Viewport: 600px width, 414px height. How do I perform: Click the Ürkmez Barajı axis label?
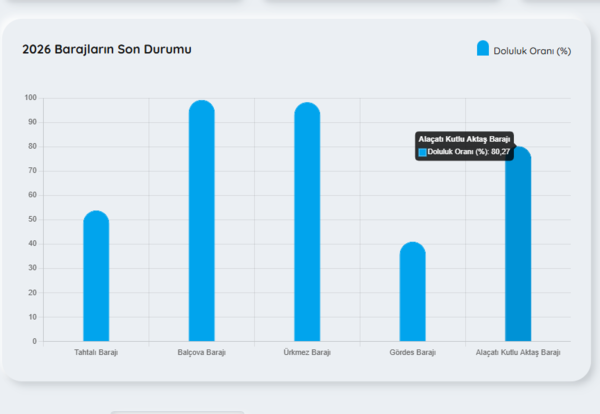pos(307,353)
